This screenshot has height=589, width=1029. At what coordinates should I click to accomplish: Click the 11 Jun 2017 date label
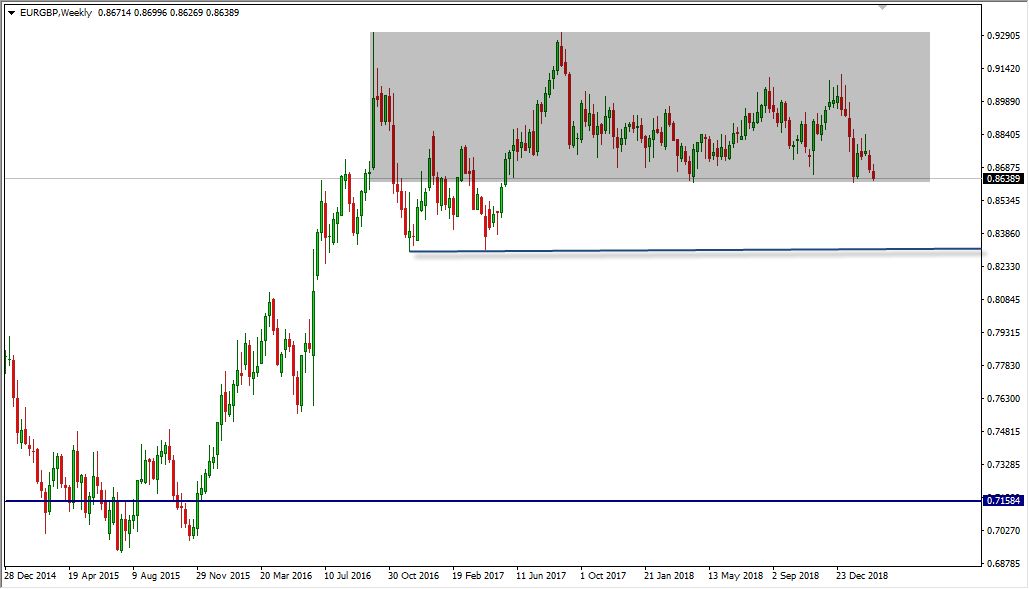(541, 575)
